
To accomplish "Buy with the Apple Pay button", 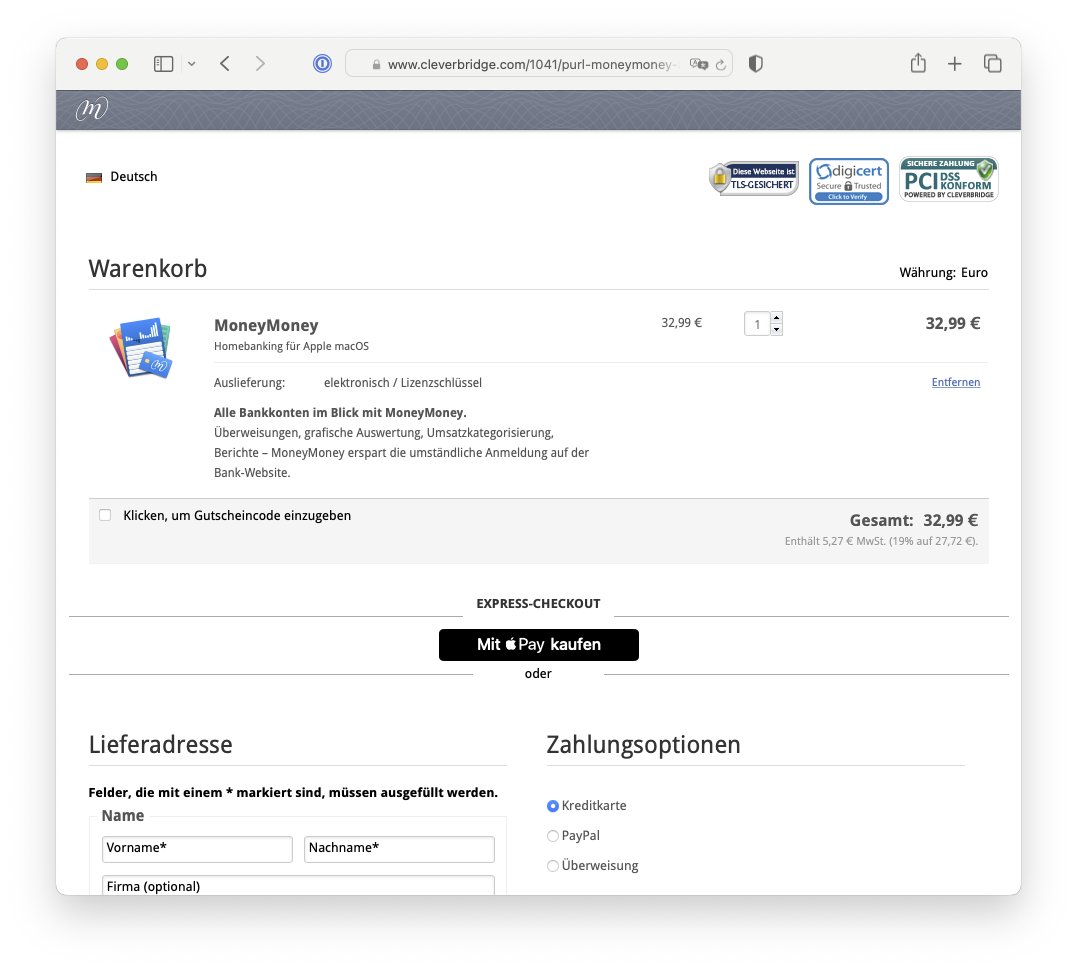I will [538, 645].
